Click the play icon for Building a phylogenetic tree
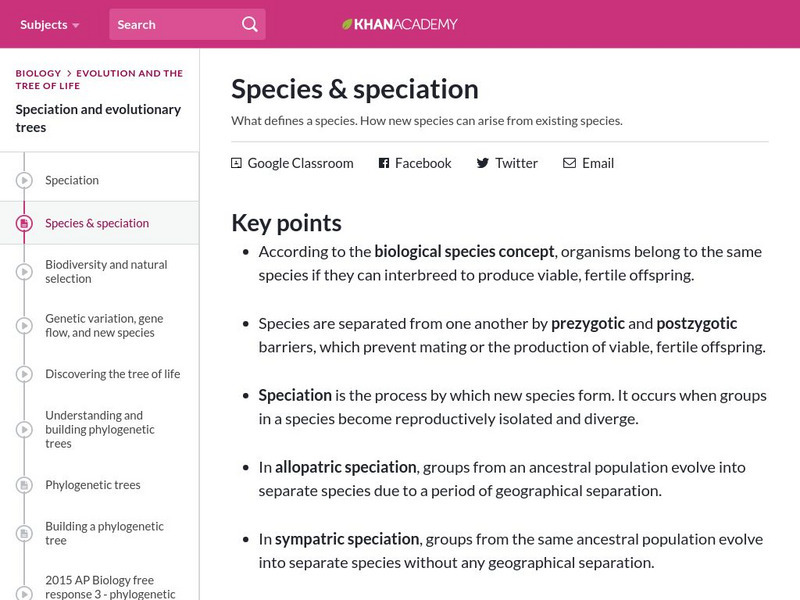Screen dimensions: 800x600 pyautogui.click(x=22, y=532)
